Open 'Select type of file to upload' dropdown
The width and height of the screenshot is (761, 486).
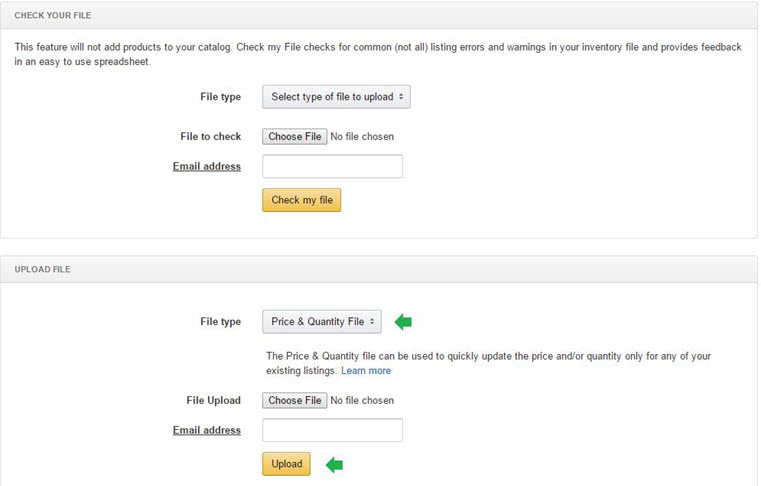pos(336,97)
